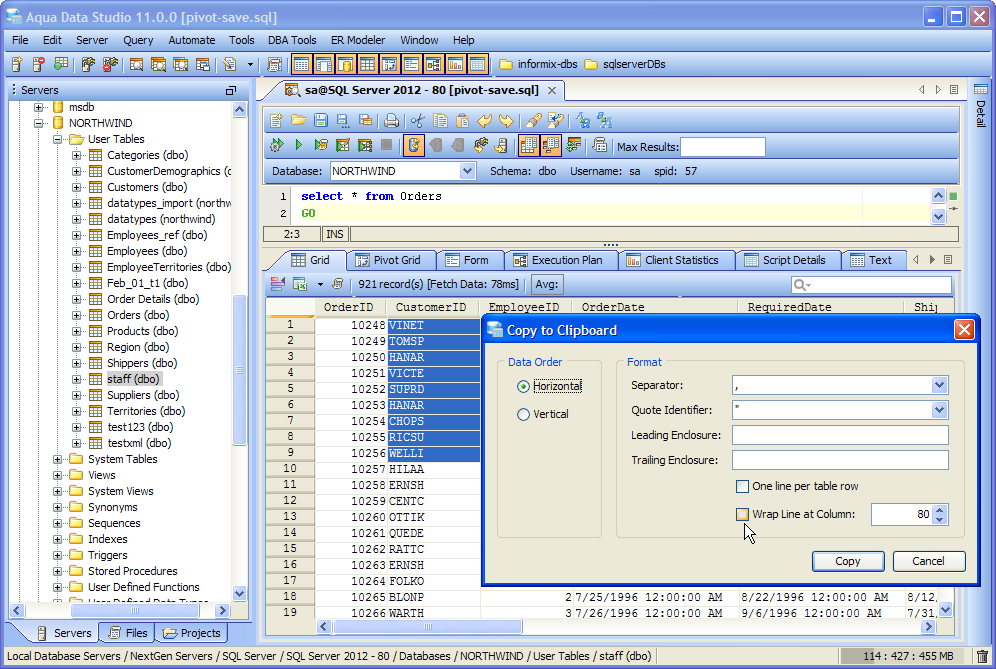Viewport: 996px width, 669px height.
Task: Switch to the Pivot Grid tab
Action: coord(389,260)
